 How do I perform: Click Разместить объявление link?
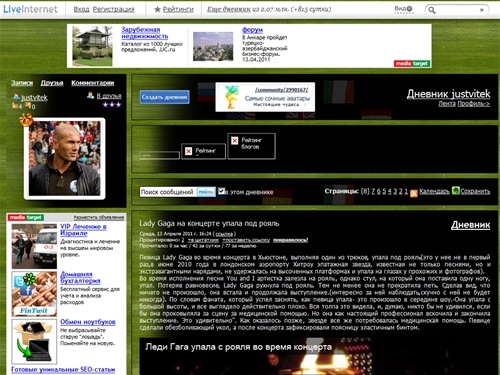tap(99, 217)
